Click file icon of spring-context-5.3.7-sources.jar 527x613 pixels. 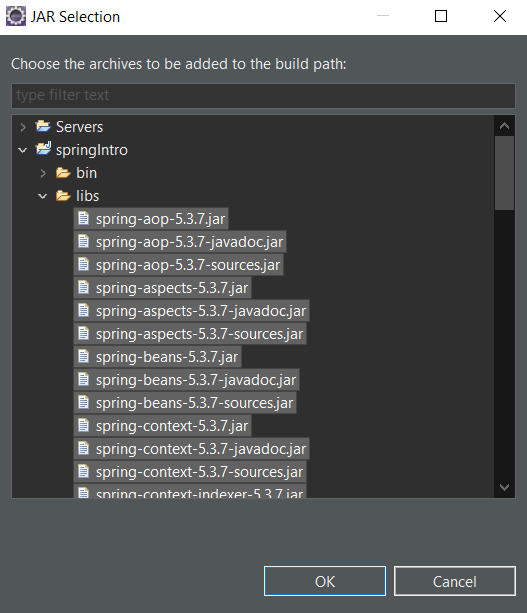pos(83,471)
